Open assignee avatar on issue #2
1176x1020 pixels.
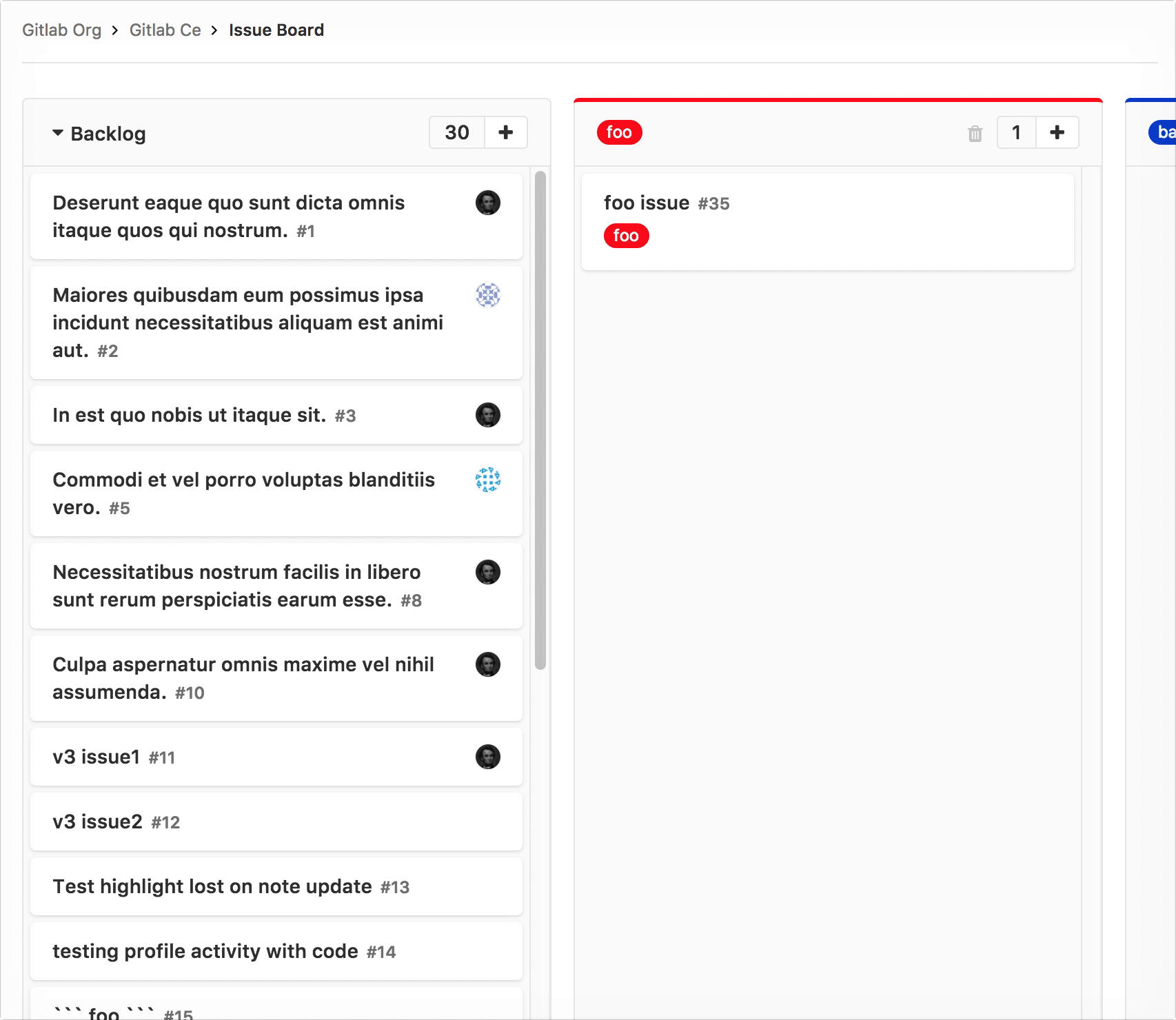coord(487,295)
